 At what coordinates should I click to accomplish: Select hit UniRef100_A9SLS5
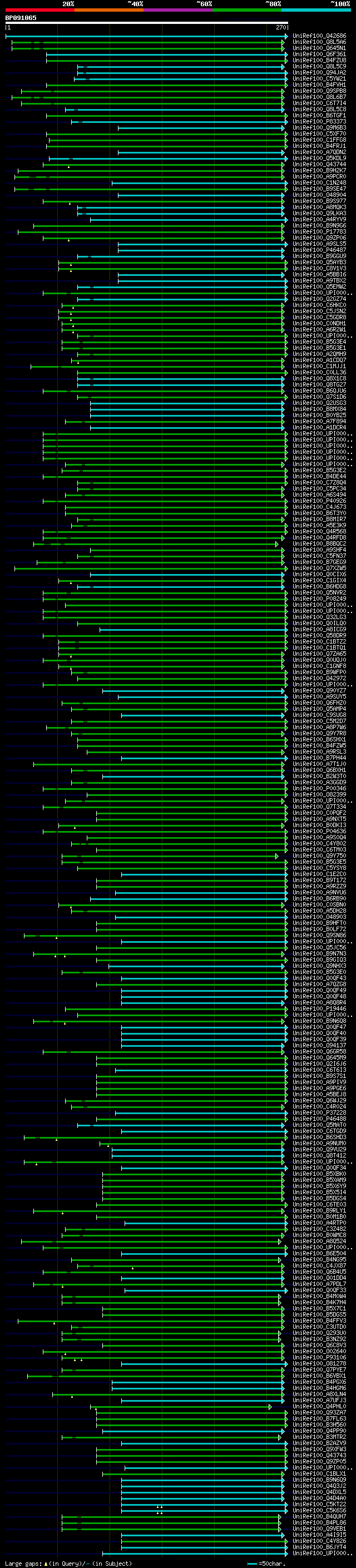click(x=319, y=244)
